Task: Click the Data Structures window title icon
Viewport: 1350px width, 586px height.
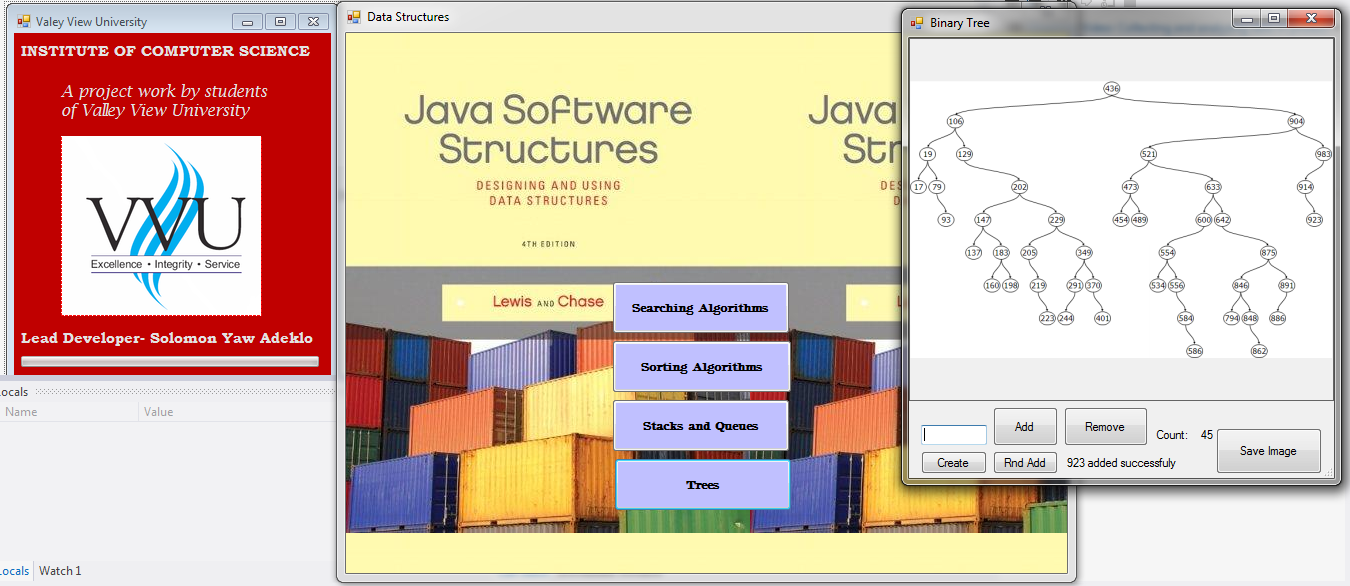Action: pos(354,17)
